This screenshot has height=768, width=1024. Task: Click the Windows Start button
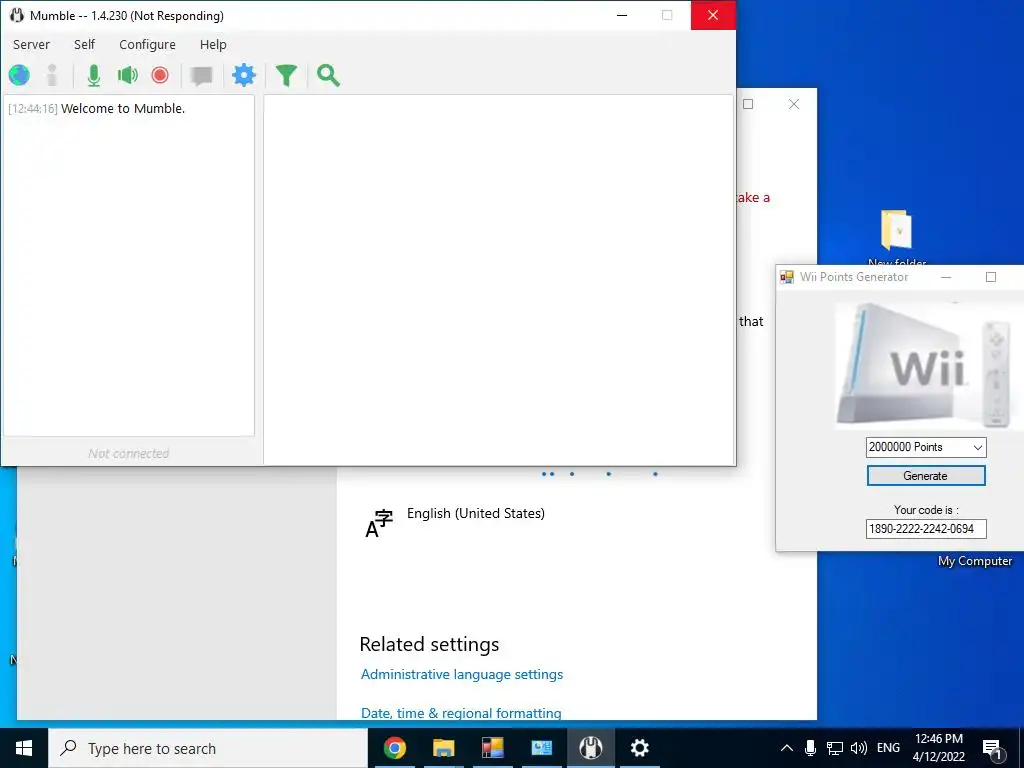(x=24, y=748)
